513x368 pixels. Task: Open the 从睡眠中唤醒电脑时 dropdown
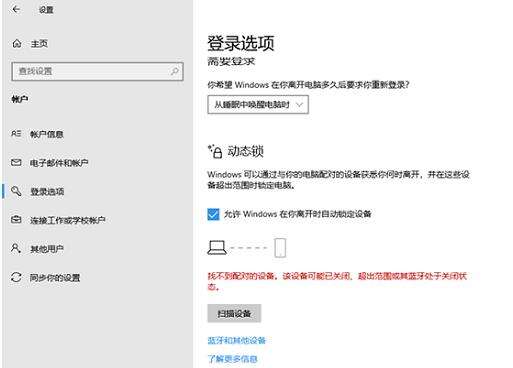258,105
